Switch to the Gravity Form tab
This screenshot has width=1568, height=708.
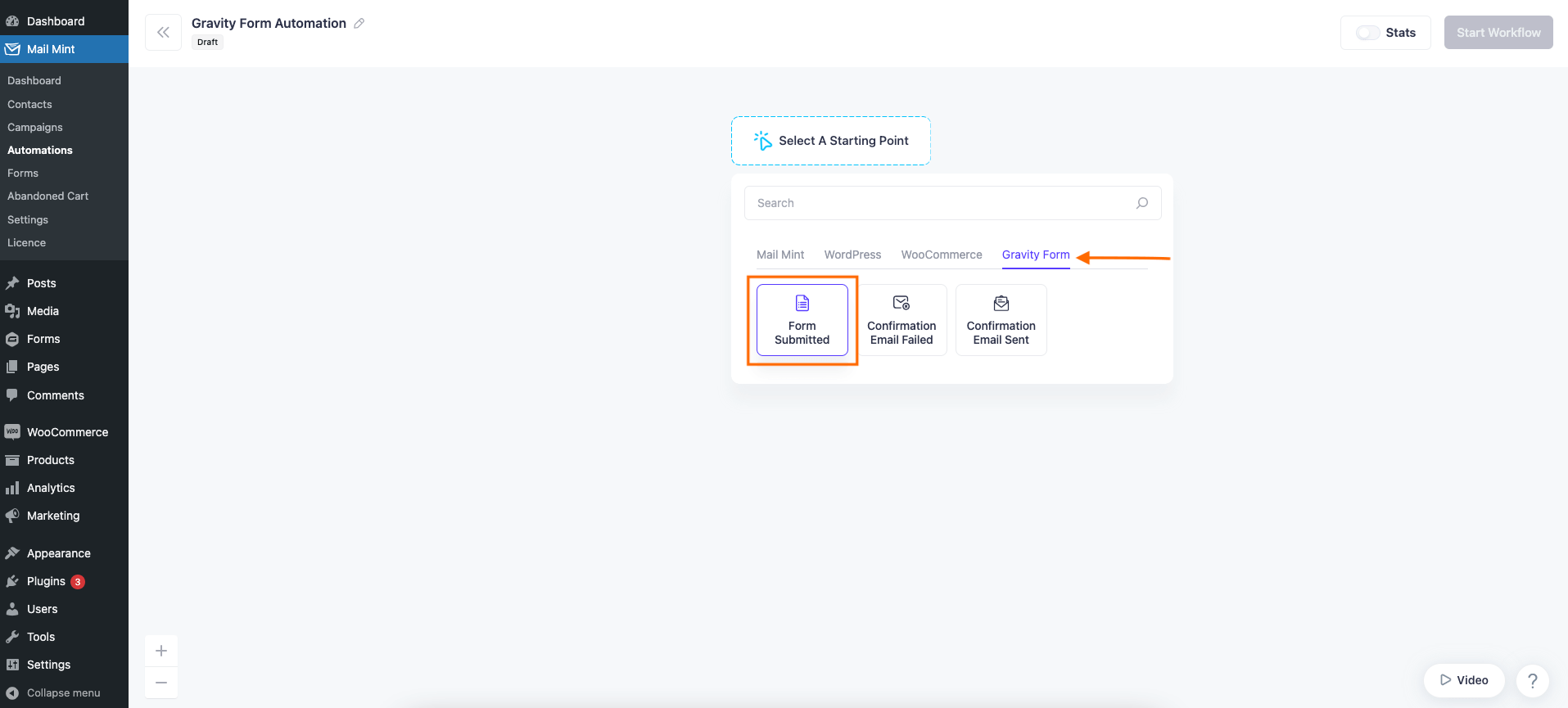tap(1036, 255)
